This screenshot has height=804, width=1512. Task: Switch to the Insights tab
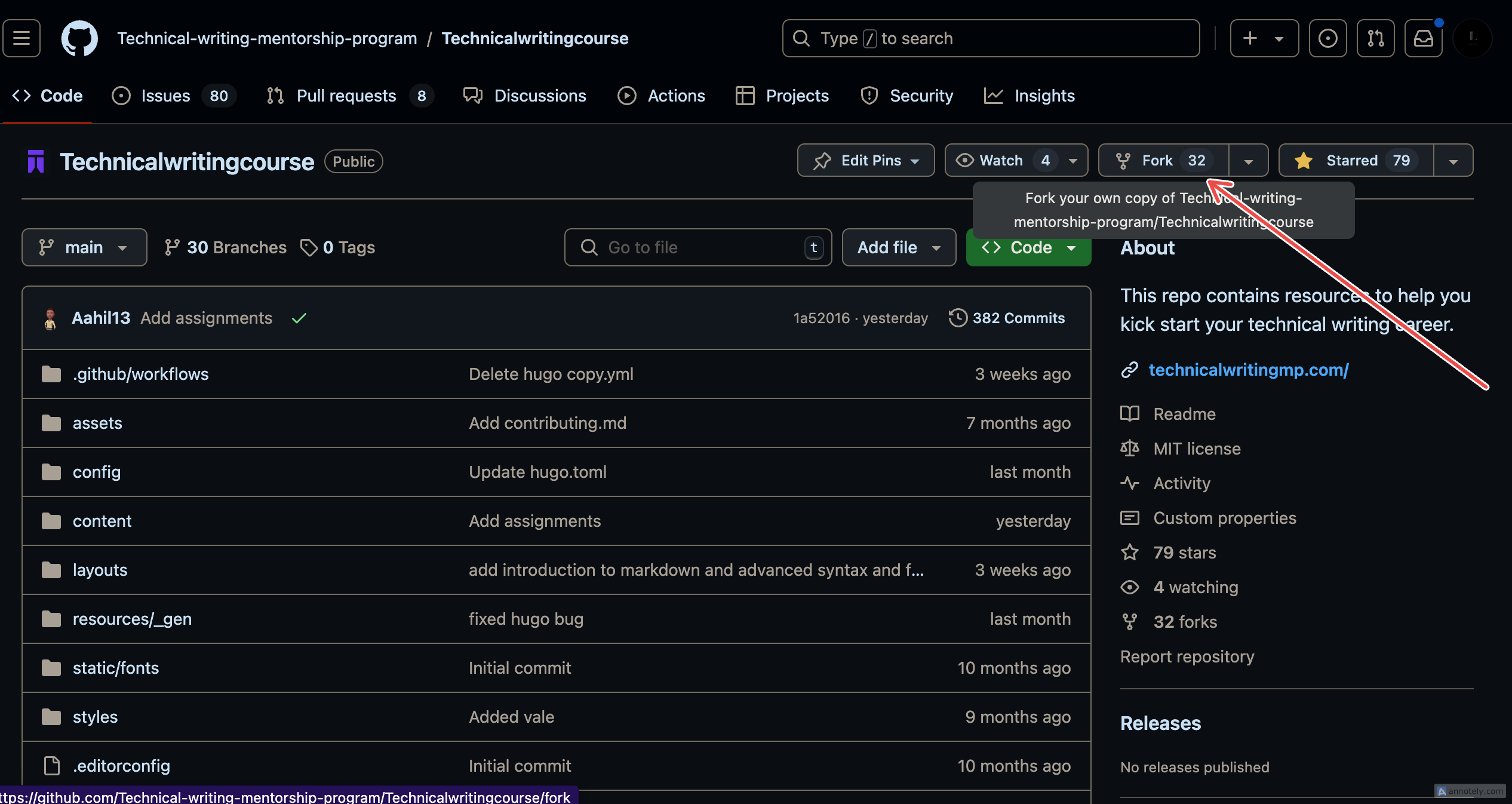click(x=1029, y=96)
